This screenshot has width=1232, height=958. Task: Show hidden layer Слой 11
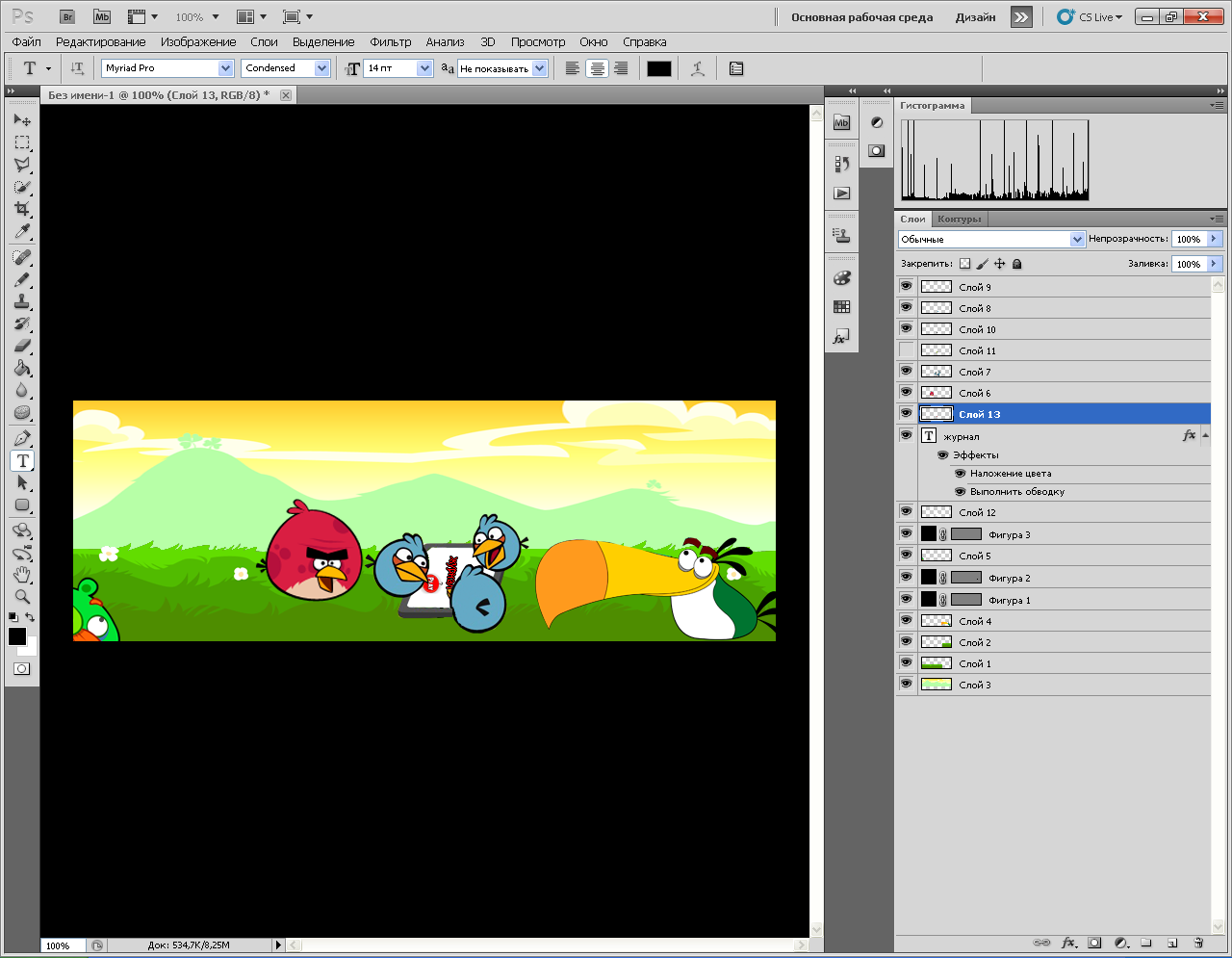pyautogui.click(x=906, y=350)
